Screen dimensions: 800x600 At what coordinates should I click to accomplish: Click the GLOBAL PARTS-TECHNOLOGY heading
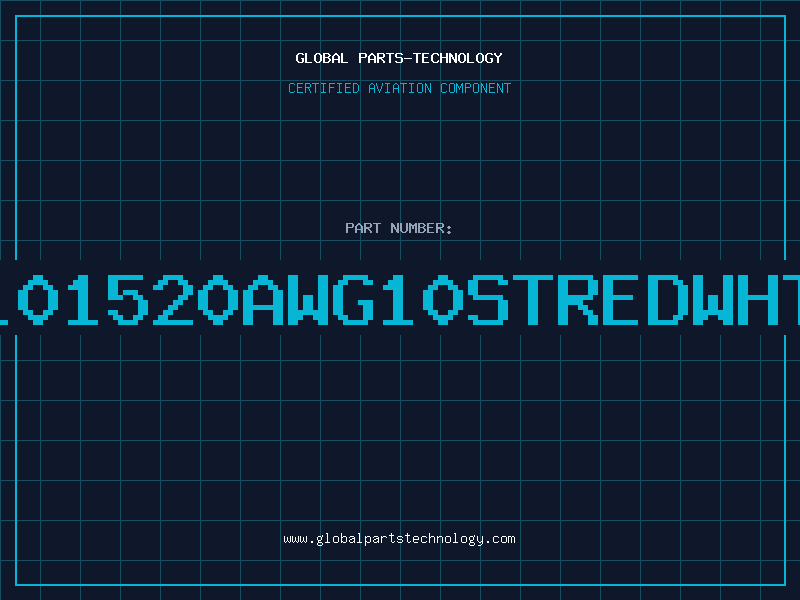[x=399, y=58]
